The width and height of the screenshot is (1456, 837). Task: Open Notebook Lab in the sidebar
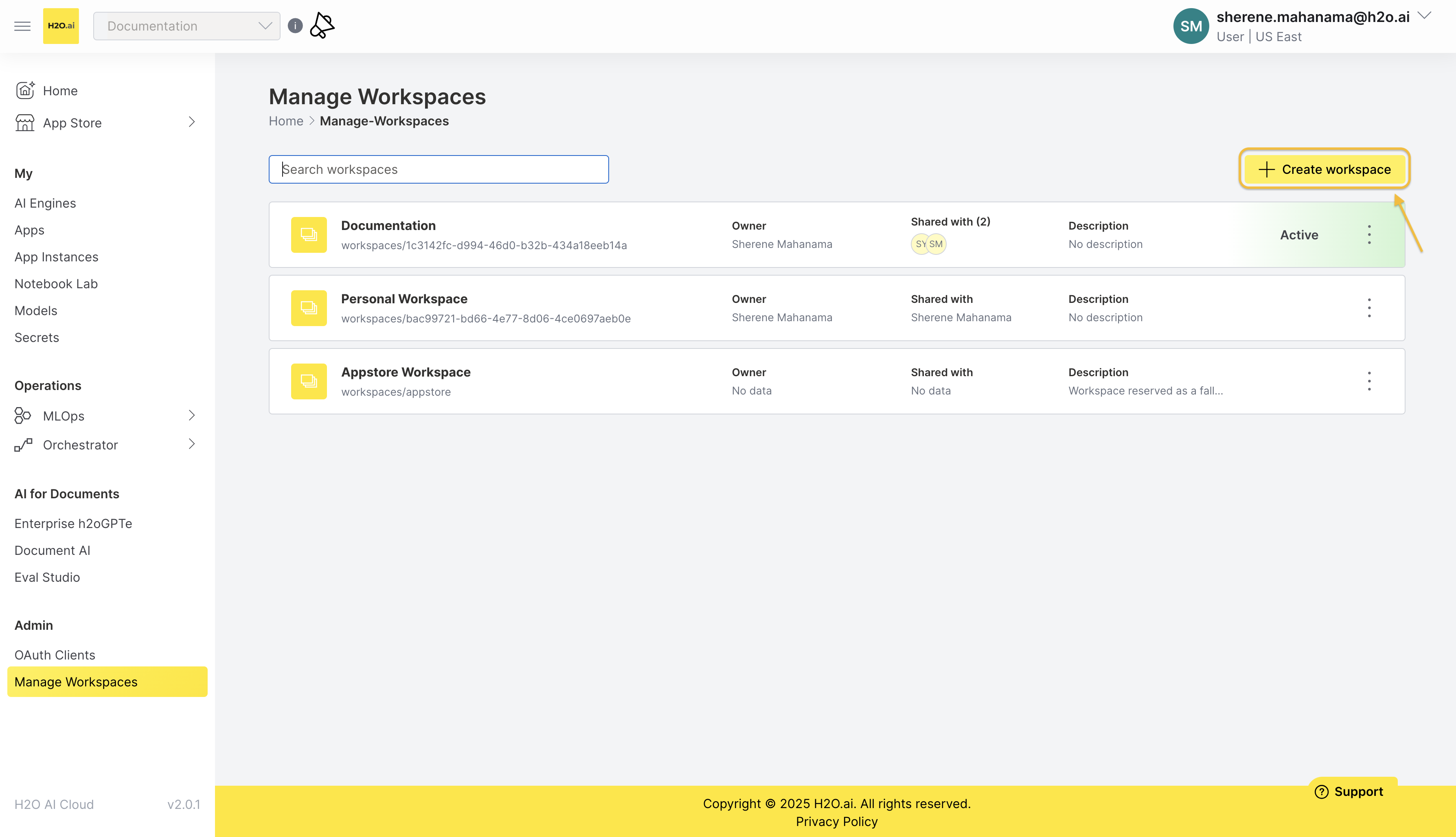click(56, 284)
